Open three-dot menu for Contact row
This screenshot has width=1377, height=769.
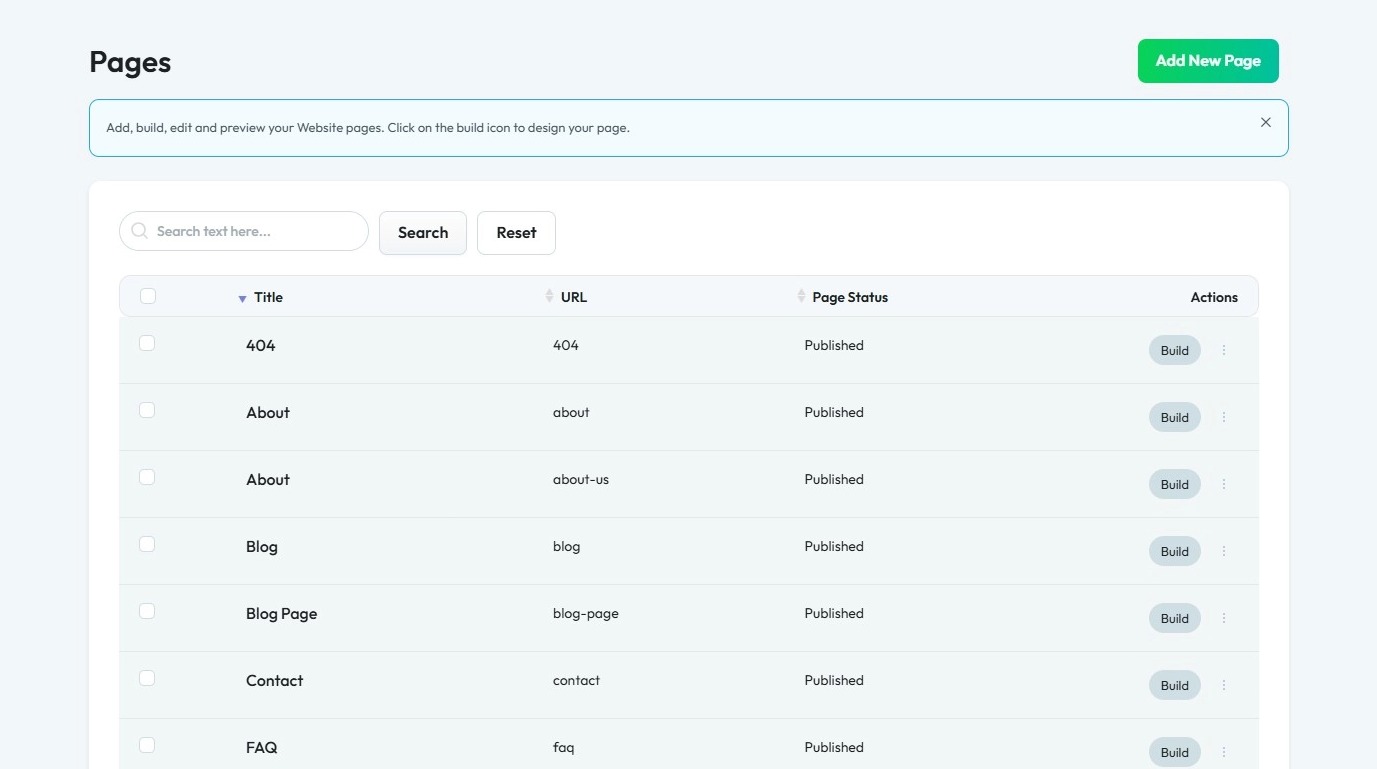pos(1224,685)
